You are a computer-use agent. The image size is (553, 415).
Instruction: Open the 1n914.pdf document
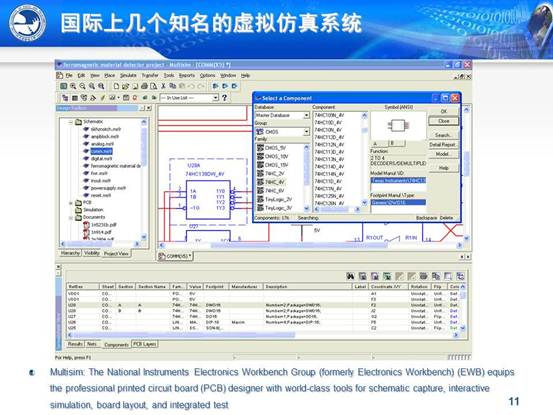97,232
